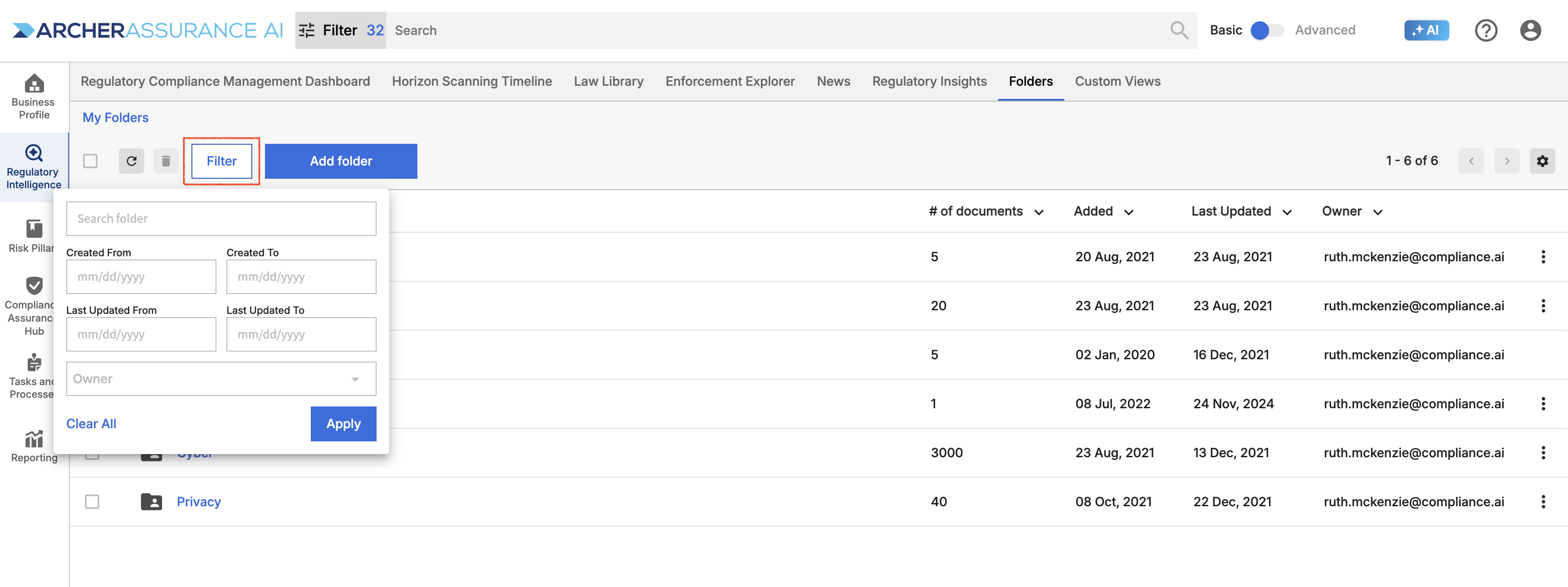Click the Clear All link

tap(91, 424)
